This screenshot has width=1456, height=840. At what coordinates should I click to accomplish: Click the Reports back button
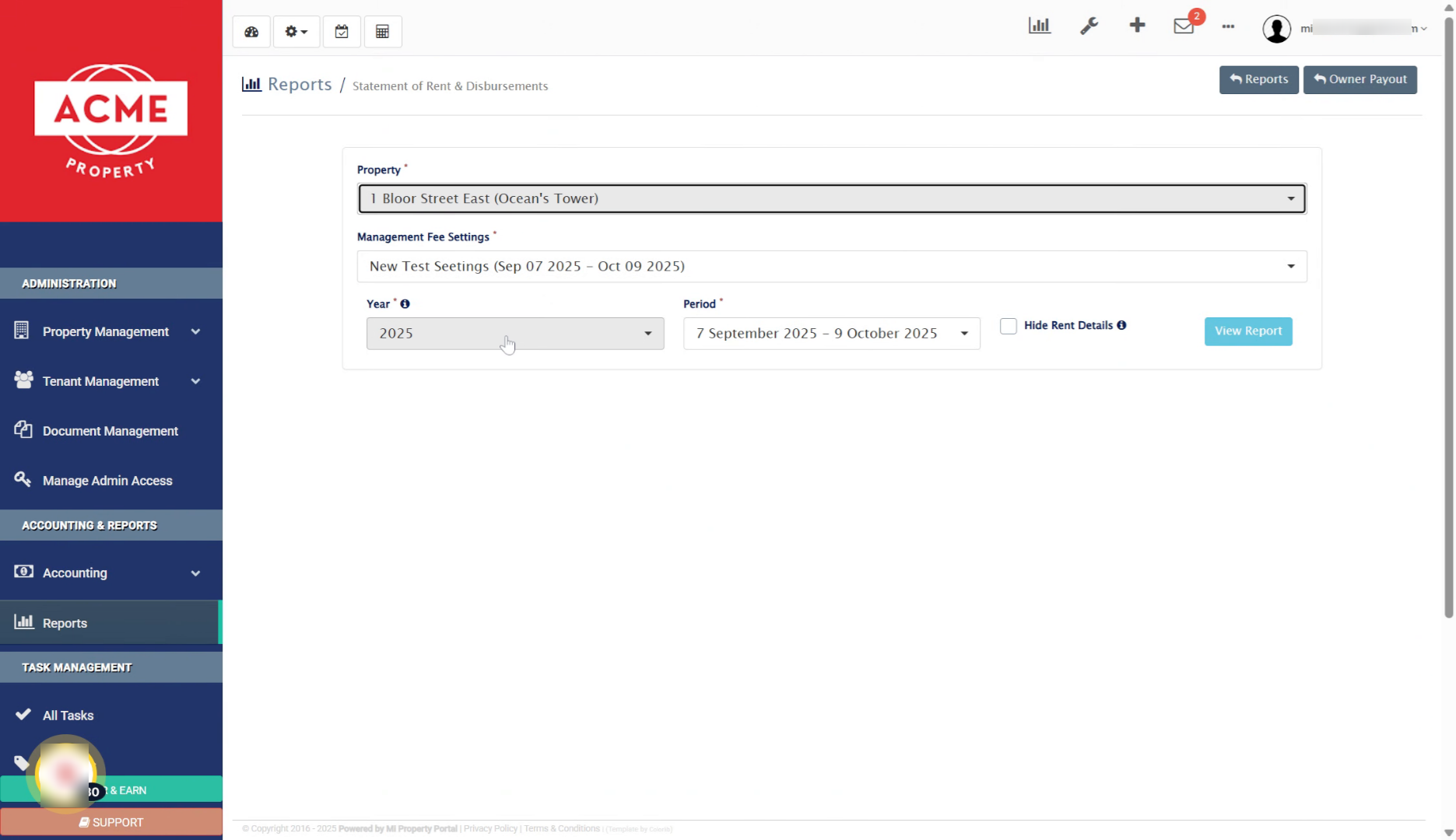point(1258,79)
